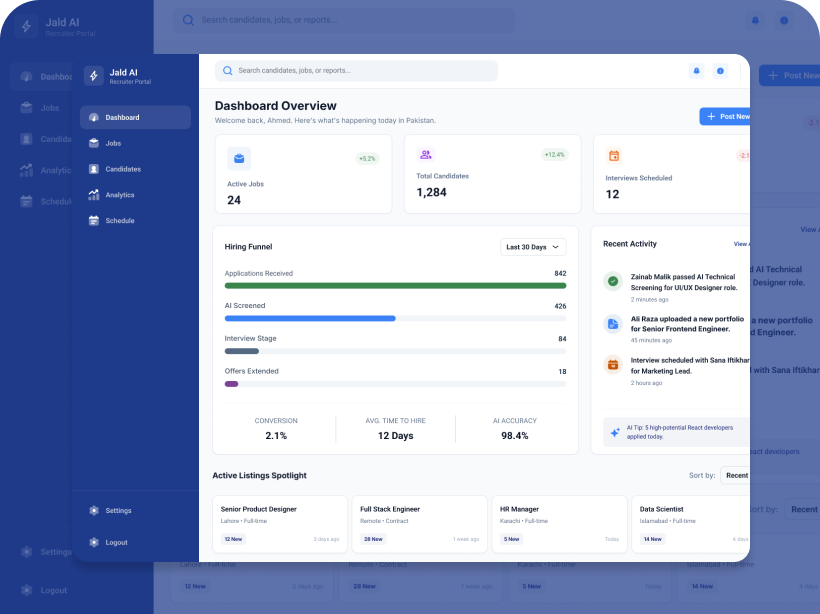Open the Sort by Recent dropdown in front window
This screenshot has width=820, height=614.
tap(735, 475)
